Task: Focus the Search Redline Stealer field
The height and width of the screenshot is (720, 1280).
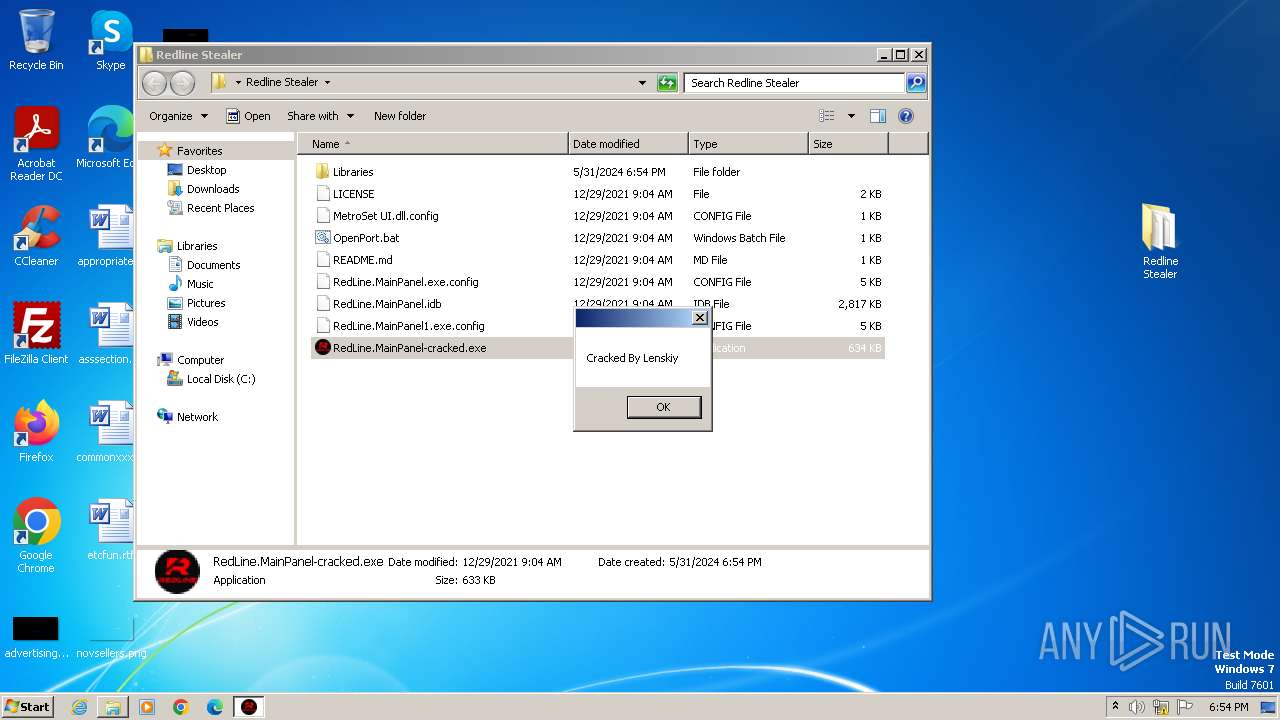Action: 794,83
